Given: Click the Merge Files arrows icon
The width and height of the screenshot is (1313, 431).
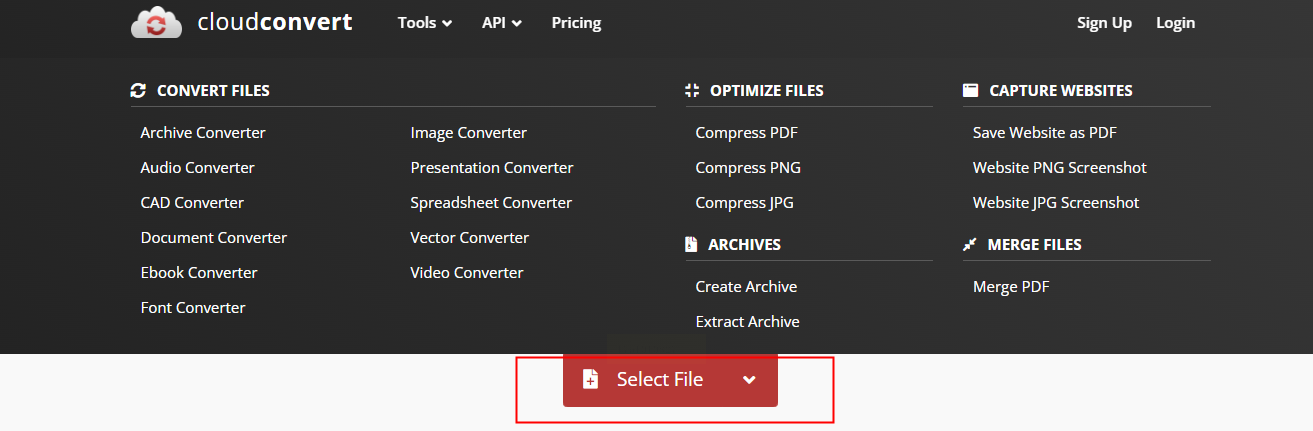Looking at the screenshot, I should pyautogui.click(x=970, y=244).
